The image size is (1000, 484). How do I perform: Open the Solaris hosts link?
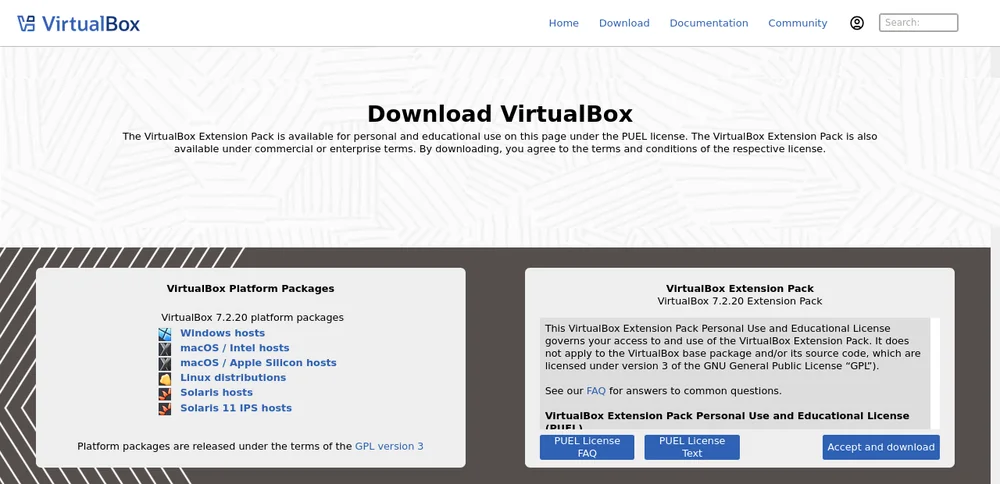pyautogui.click(x=216, y=392)
